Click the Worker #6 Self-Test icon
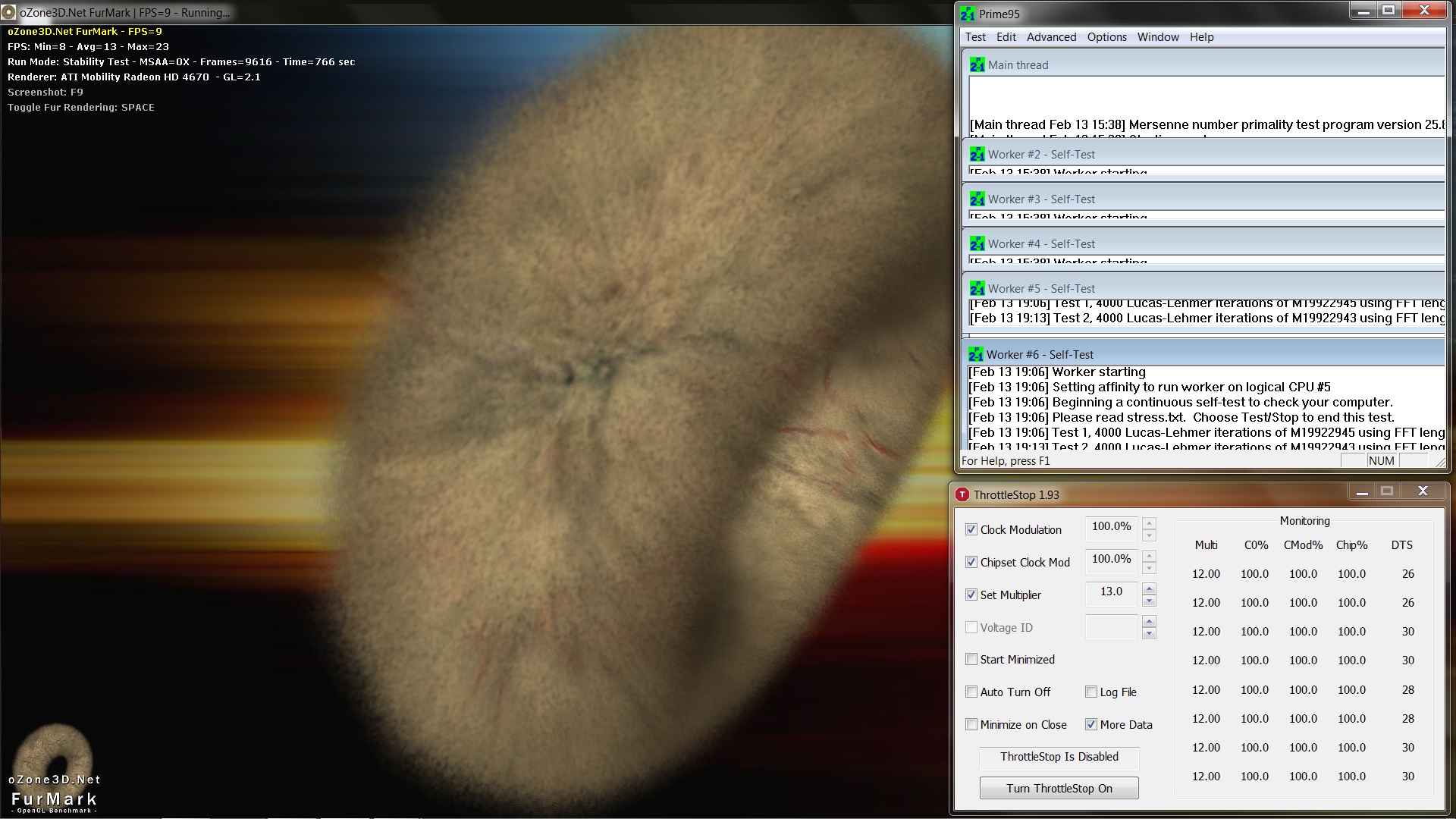Viewport: 1456px width, 819px height. click(x=975, y=355)
